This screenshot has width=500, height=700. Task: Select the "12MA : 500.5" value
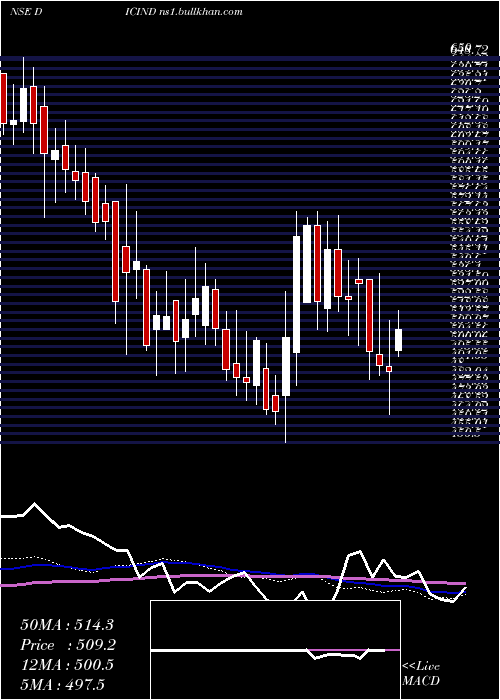[67, 665]
